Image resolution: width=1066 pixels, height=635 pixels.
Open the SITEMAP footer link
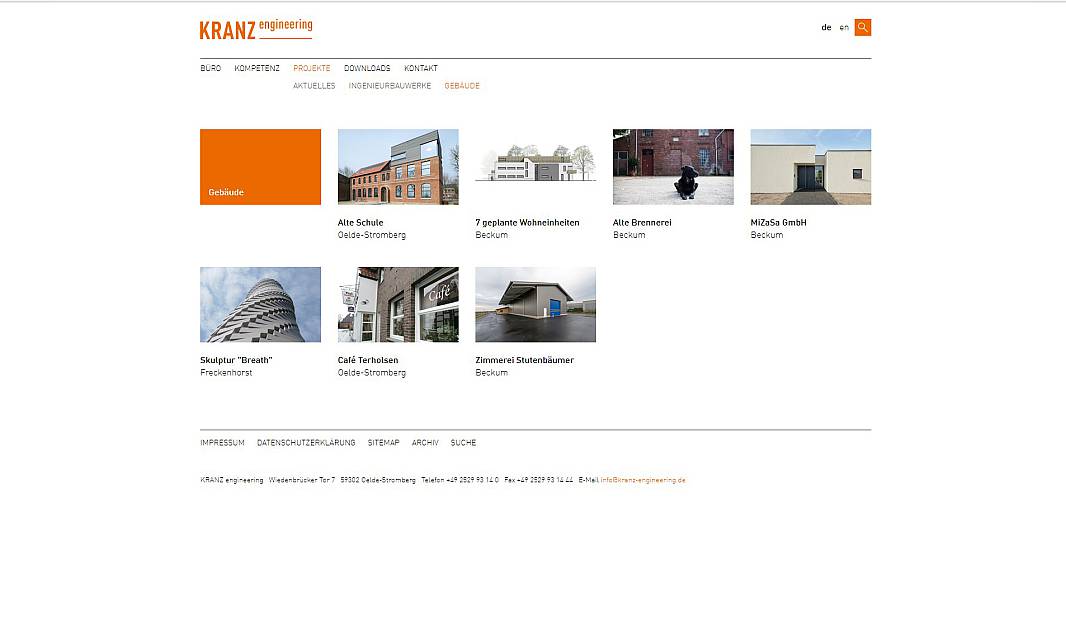(383, 443)
